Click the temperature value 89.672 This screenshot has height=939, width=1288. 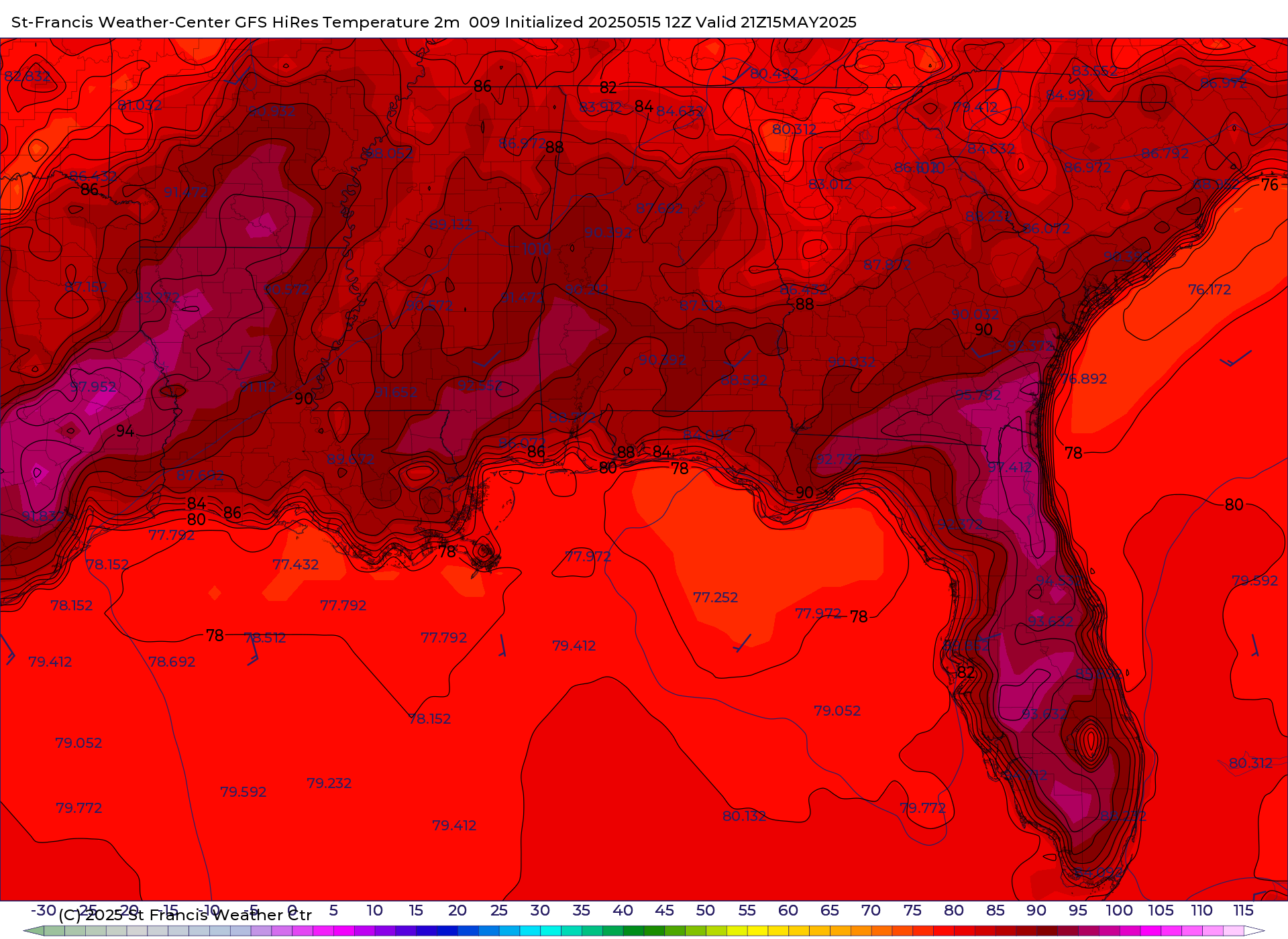(350, 459)
